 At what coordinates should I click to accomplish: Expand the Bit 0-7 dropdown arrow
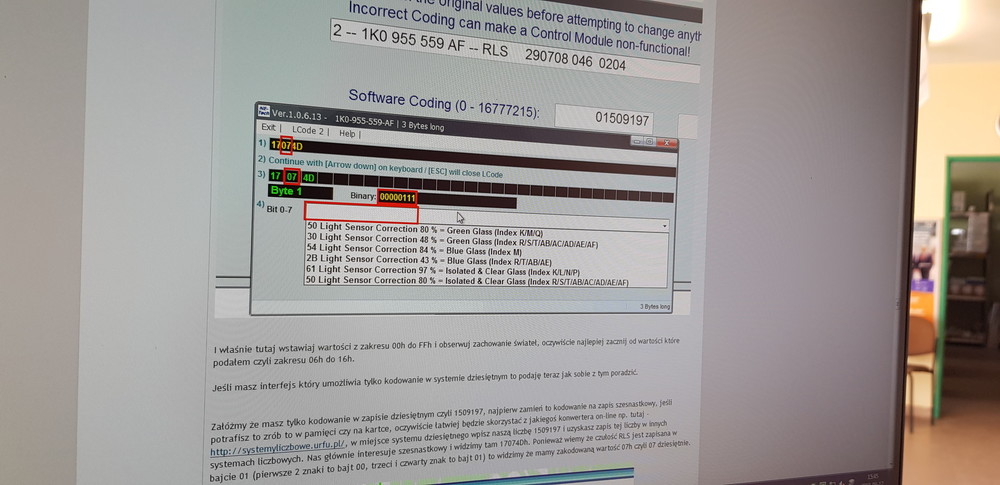(663, 227)
